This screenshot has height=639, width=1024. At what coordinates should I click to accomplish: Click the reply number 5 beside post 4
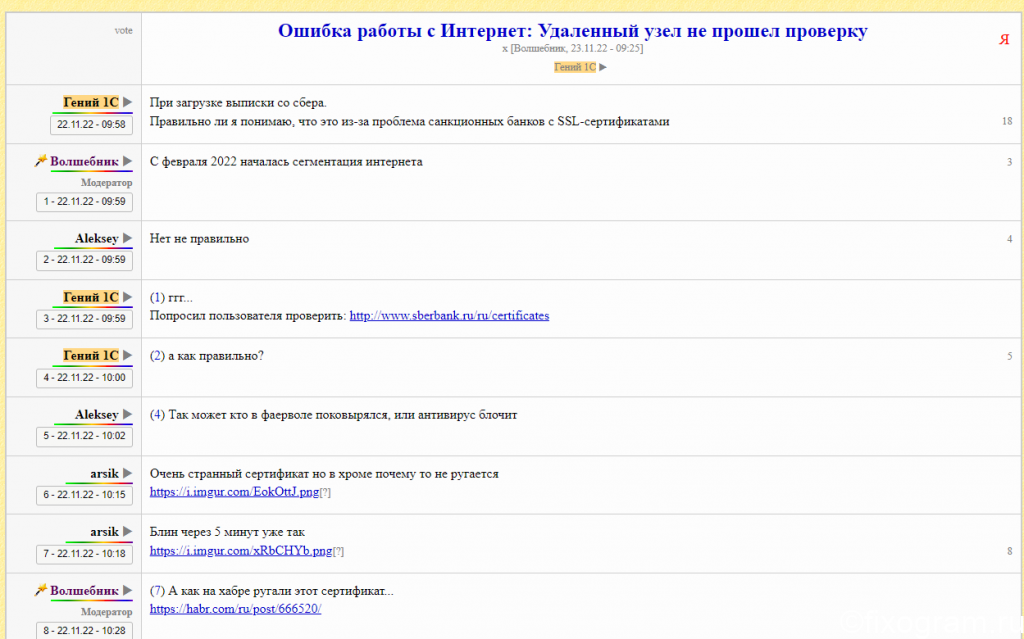tap(1010, 356)
